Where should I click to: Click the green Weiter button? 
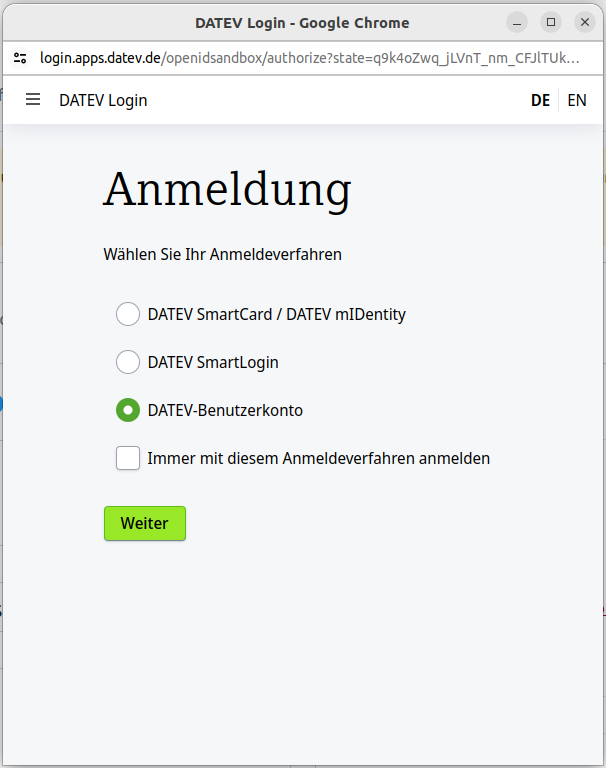click(145, 524)
